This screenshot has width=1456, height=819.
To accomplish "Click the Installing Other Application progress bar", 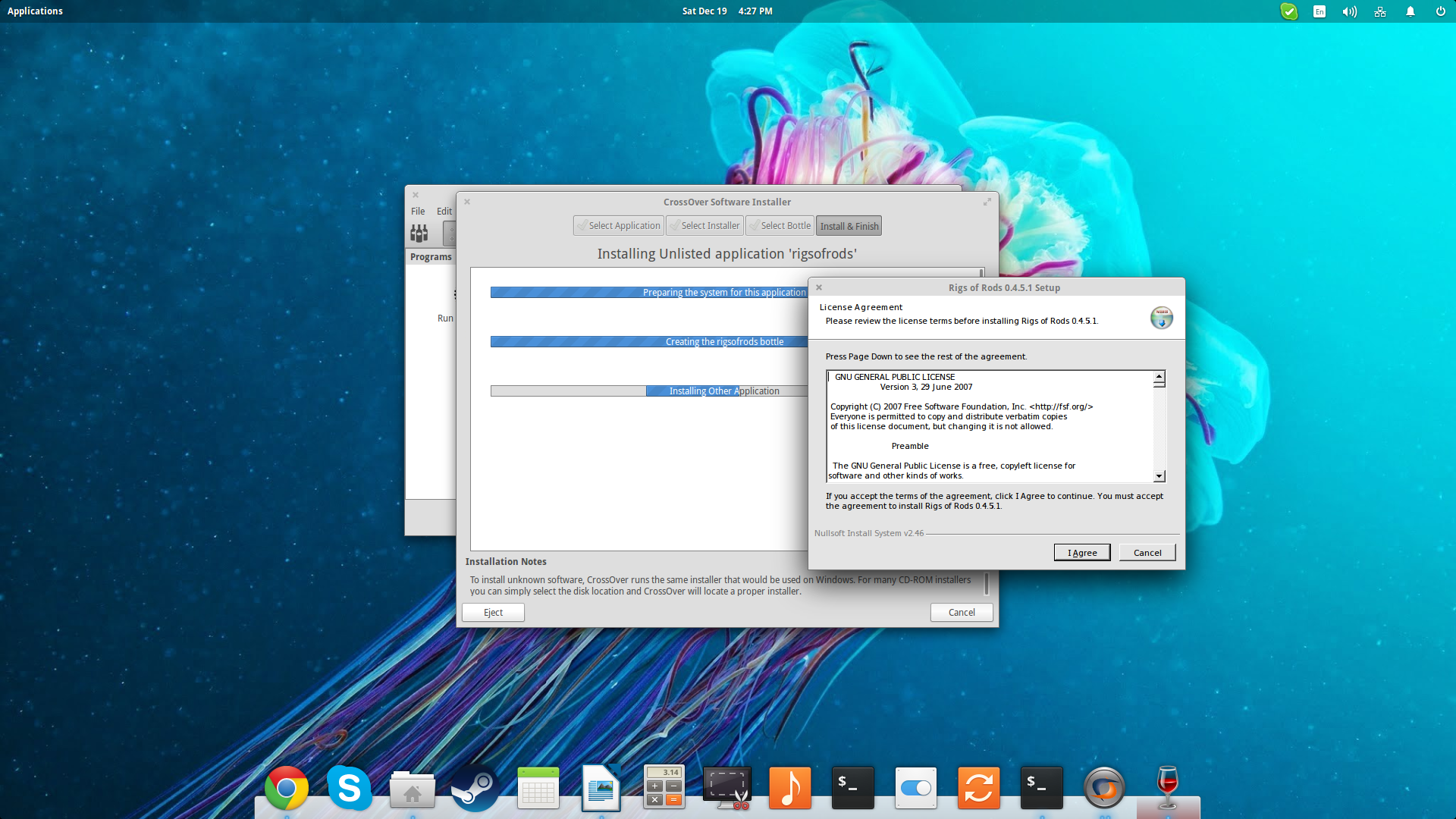I will [649, 391].
